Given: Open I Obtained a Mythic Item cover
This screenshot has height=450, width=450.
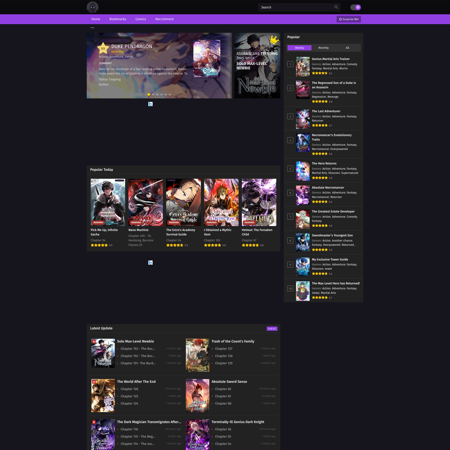Looking at the screenshot, I should click(x=221, y=202).
